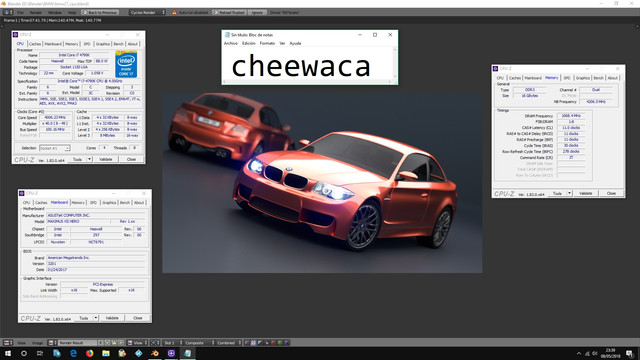
Task: Open Tools dropdown arrow in bottom-left CPU-Z
Action: [96, 318]
